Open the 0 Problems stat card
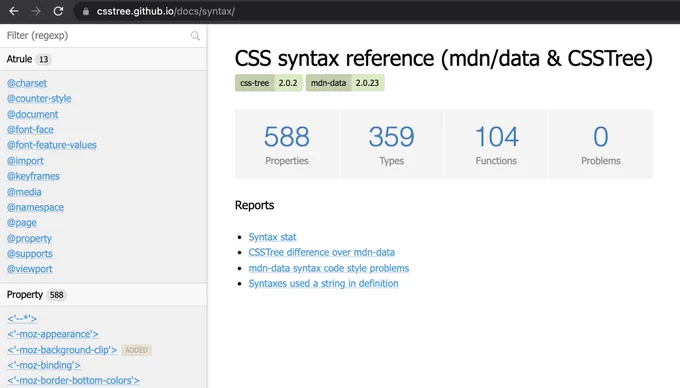 (x=601, y=144)
